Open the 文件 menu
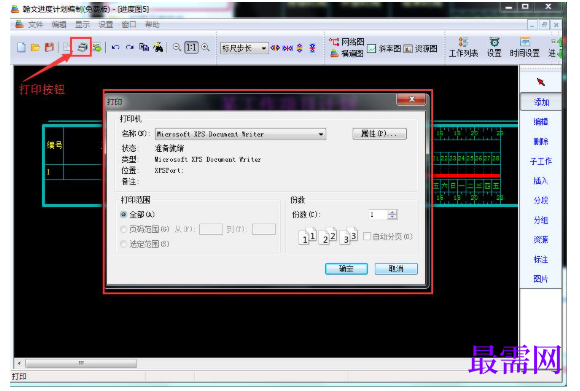The image size is (580, 391). point(36,25)
